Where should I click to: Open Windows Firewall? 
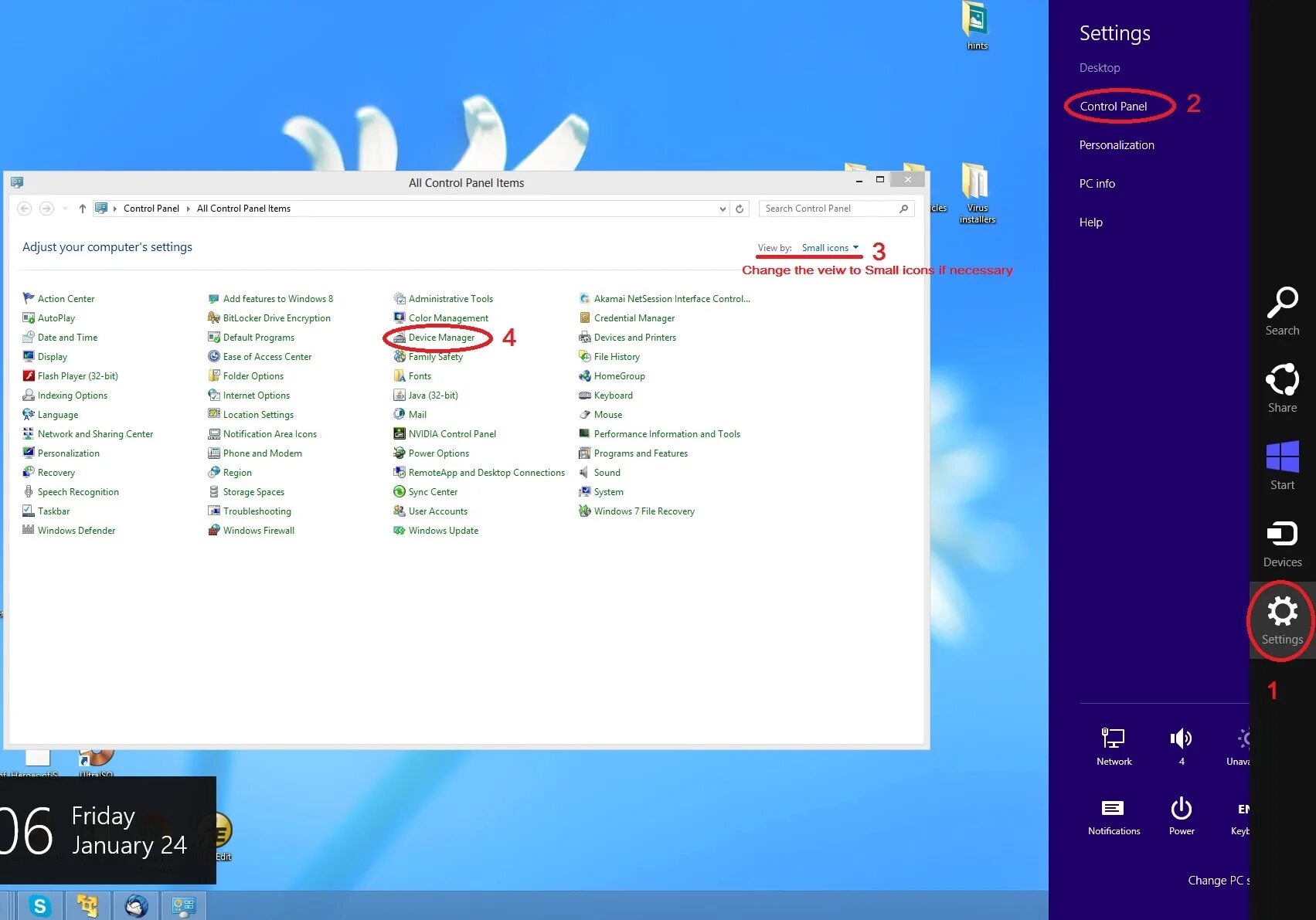(x=251, y=531)
